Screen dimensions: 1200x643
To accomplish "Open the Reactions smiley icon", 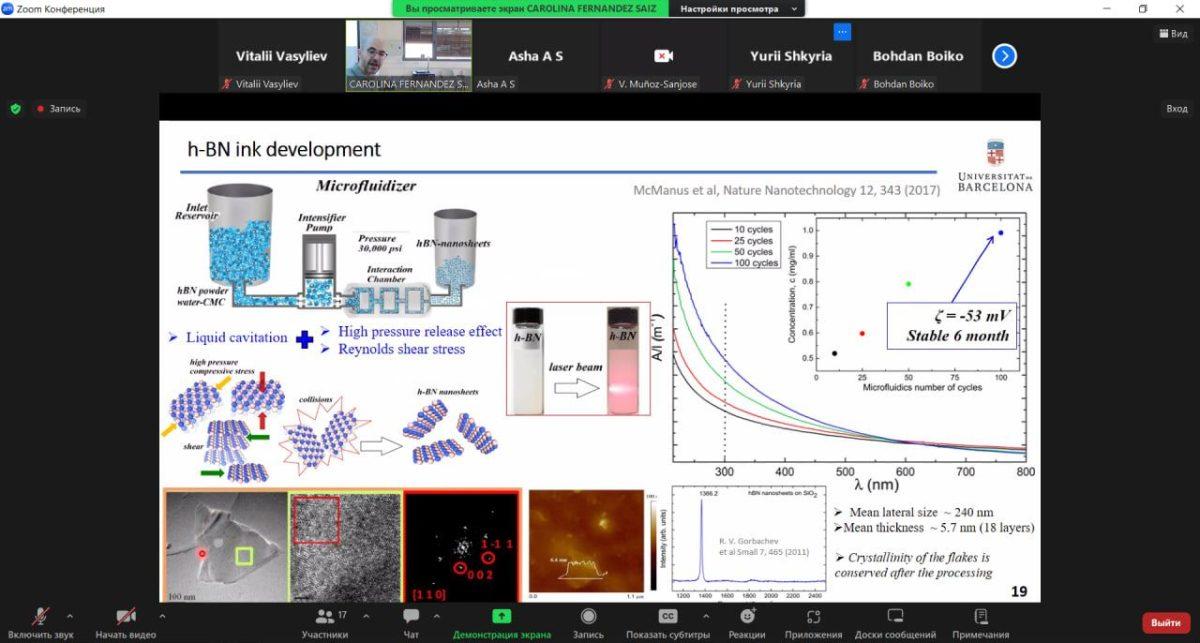I will 746,617.
